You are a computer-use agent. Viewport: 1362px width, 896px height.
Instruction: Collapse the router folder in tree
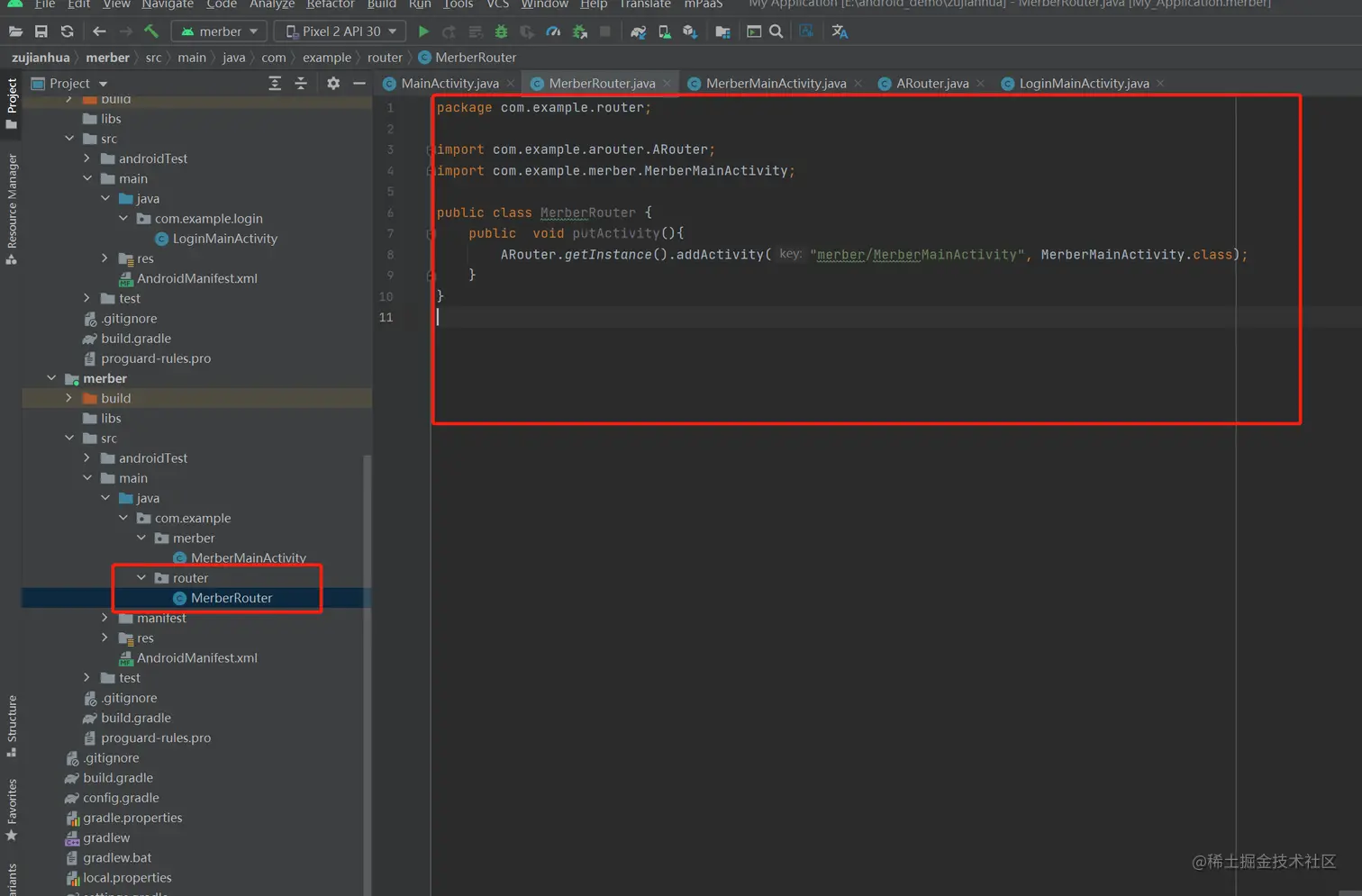[141, 578]
